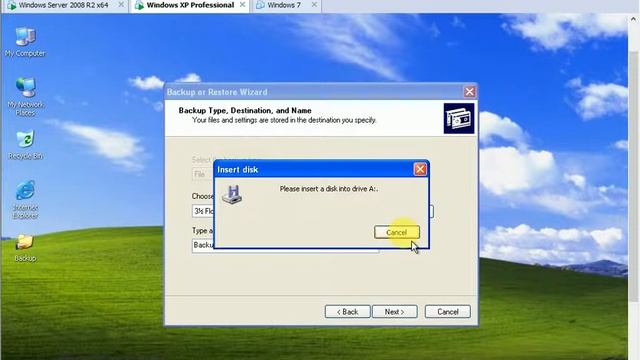
Task: Cancel the Insert disk dialog
Action: coord(396,232)
